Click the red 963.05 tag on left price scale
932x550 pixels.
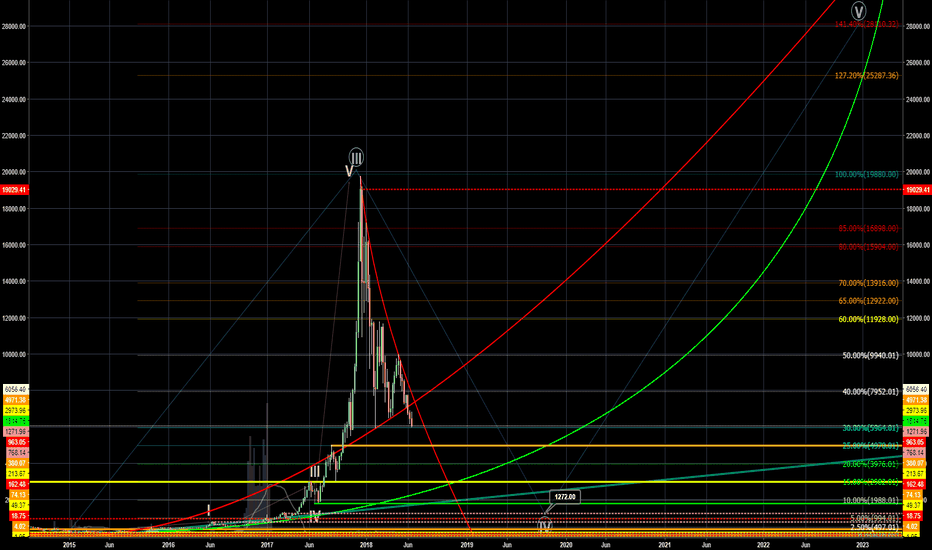(17, 442)
